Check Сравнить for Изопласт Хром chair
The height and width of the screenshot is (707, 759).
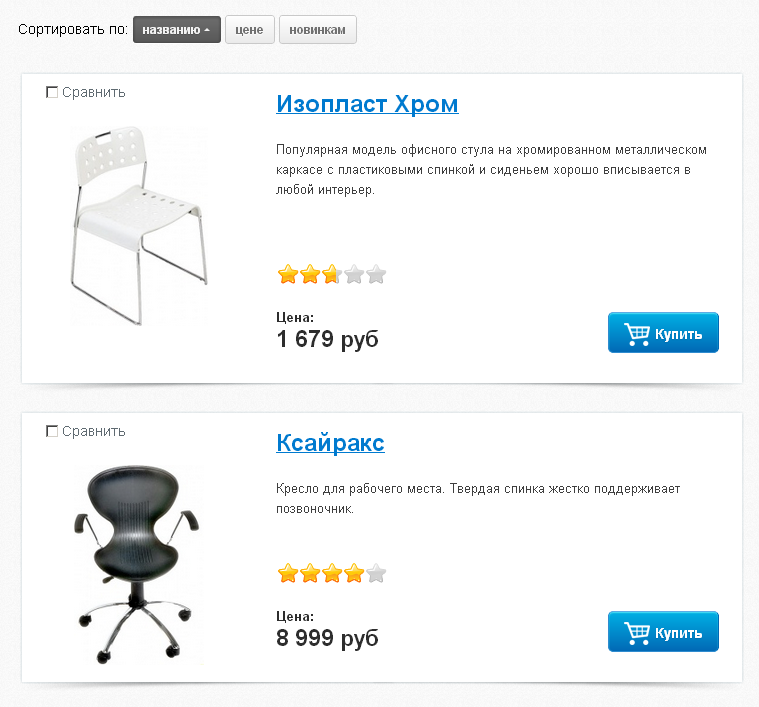coord(52,93)
